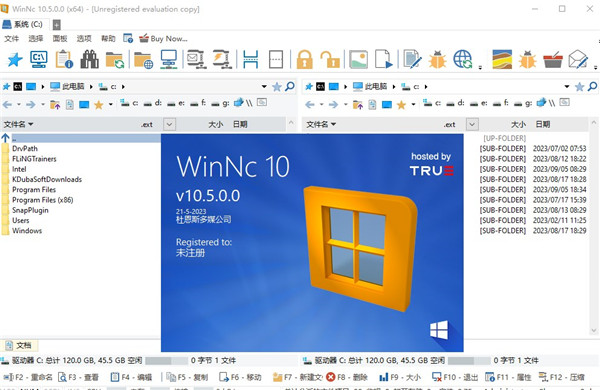
Task: Open the picture viewer toolbar icon
Action: click(x=359, y=59)
